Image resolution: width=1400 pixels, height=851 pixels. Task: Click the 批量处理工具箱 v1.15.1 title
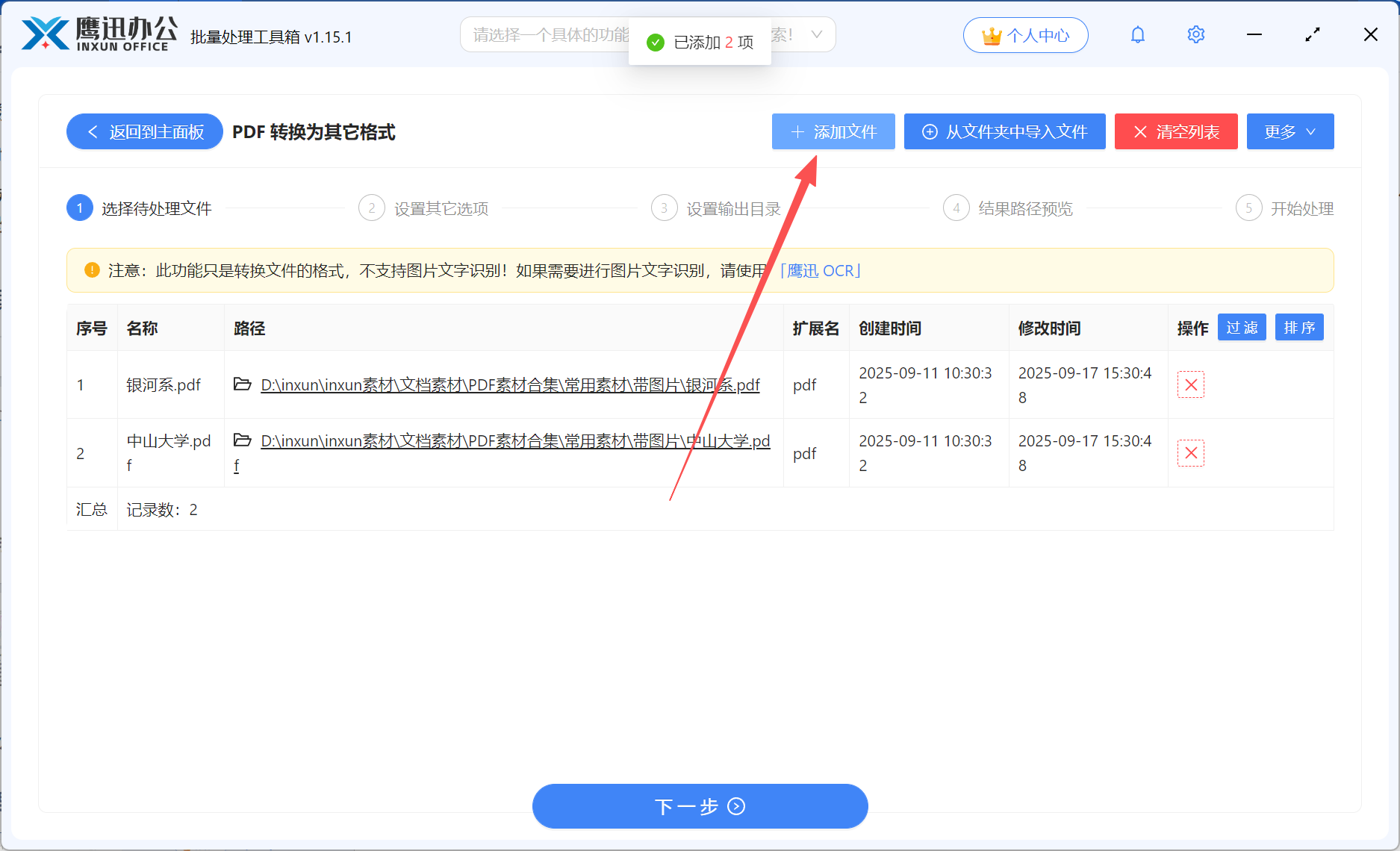tap(271, 37)
